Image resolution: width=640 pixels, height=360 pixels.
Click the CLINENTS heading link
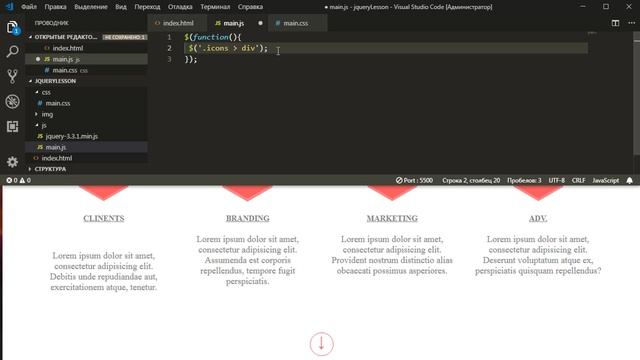click(104, 218)
